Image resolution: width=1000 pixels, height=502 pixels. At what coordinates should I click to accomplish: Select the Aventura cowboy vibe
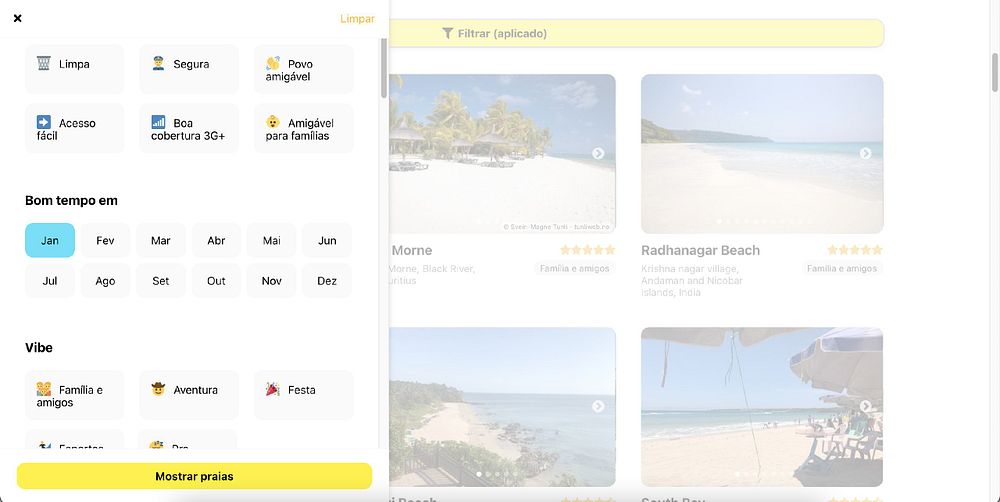(189, 395)
